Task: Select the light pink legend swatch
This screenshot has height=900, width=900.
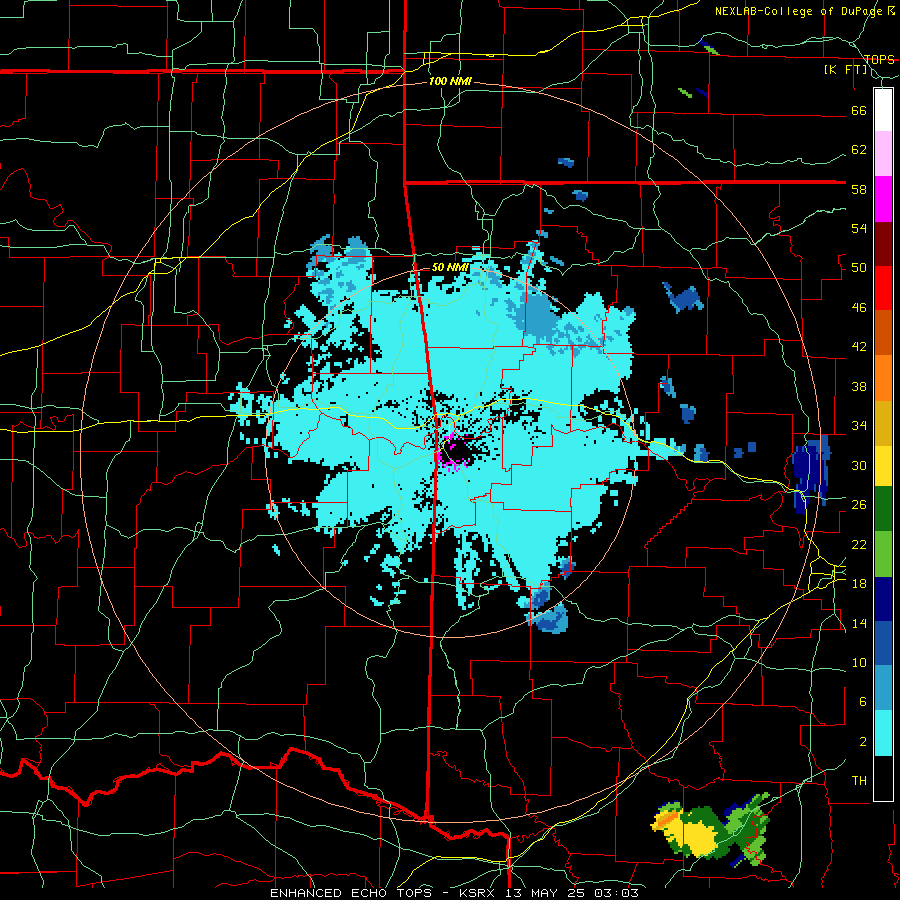Action: pyautogui.click(x=883, y=154)
